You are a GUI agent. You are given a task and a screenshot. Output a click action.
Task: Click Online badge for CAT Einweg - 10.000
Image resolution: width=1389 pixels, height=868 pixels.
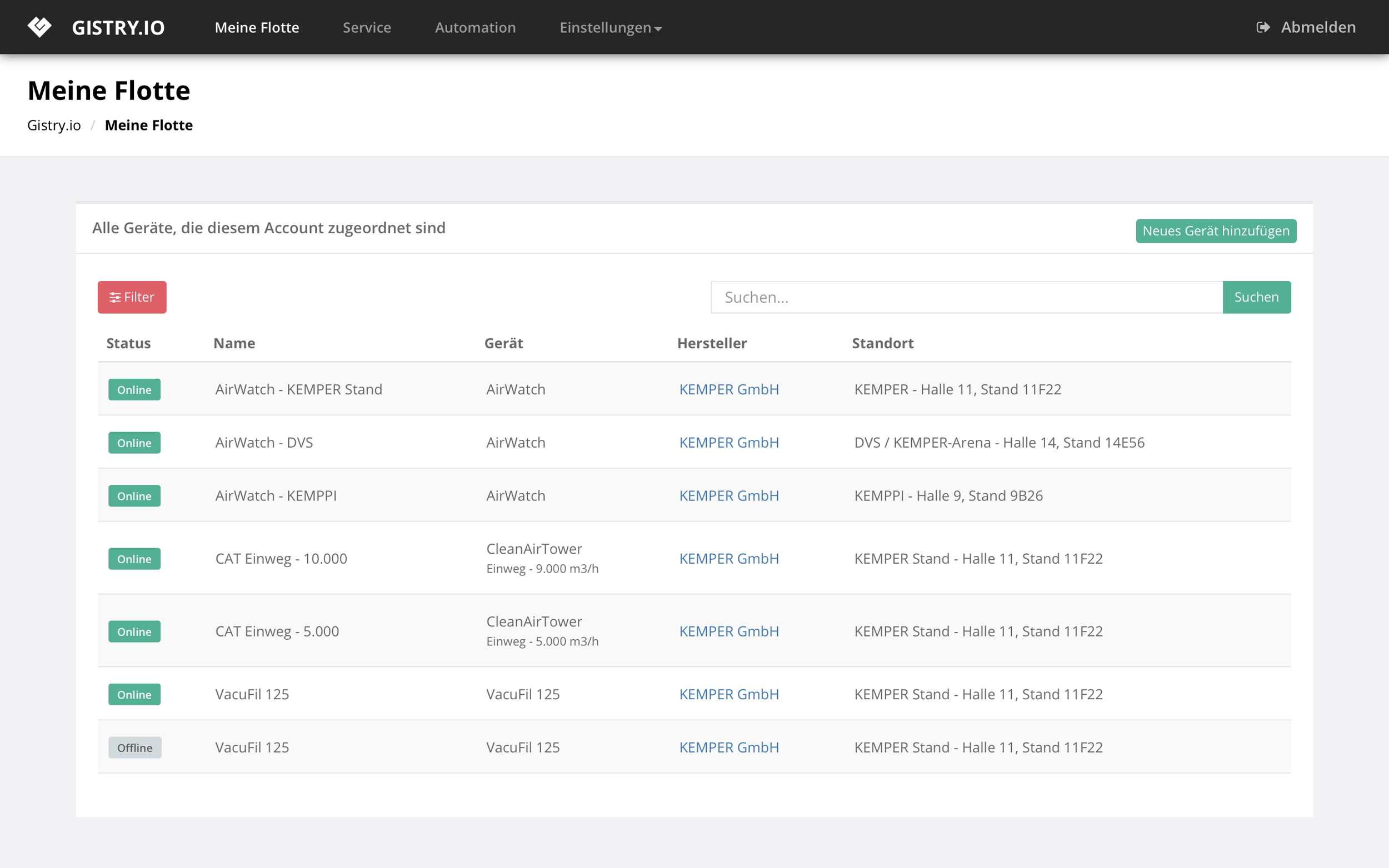click(134, 559)
